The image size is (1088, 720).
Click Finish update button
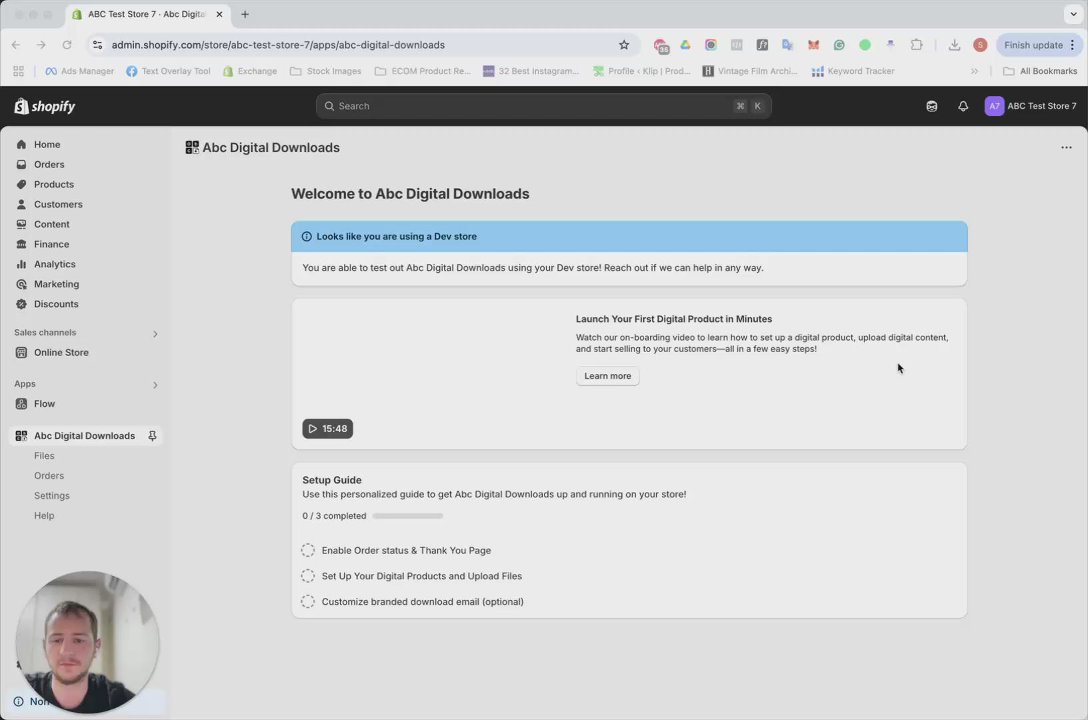click(x=1038, y=45)
